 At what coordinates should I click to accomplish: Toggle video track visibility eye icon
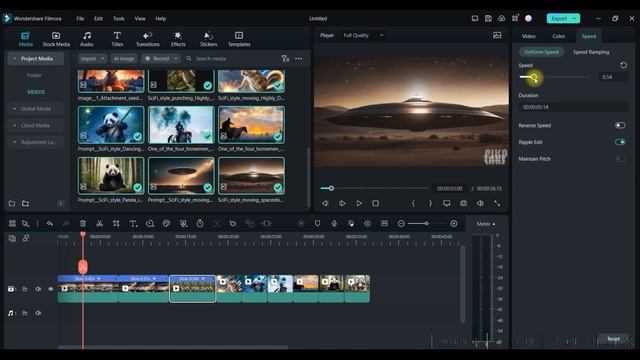point(51,289)
